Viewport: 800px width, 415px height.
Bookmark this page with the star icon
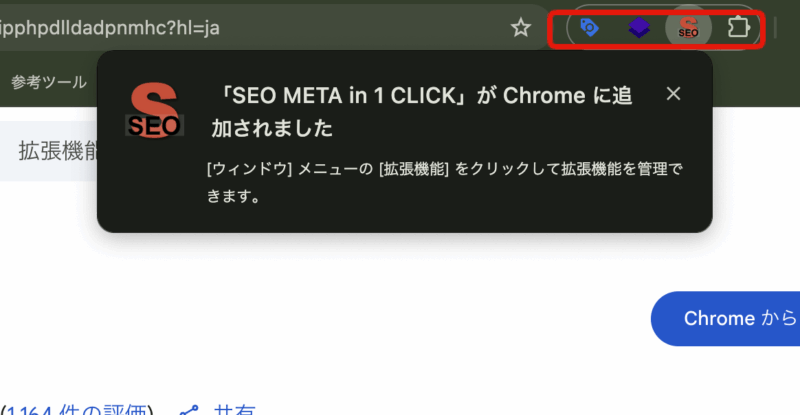coord(521,28)
